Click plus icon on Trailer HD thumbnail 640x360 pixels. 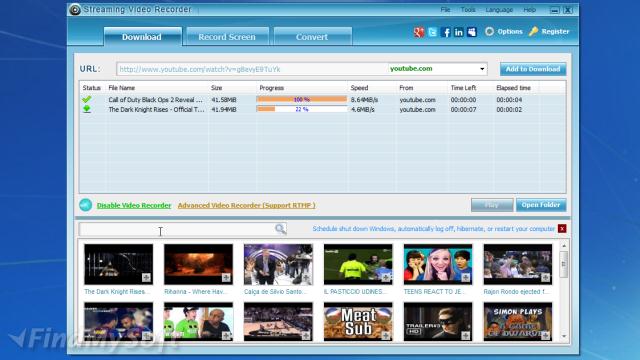(466, 336)
